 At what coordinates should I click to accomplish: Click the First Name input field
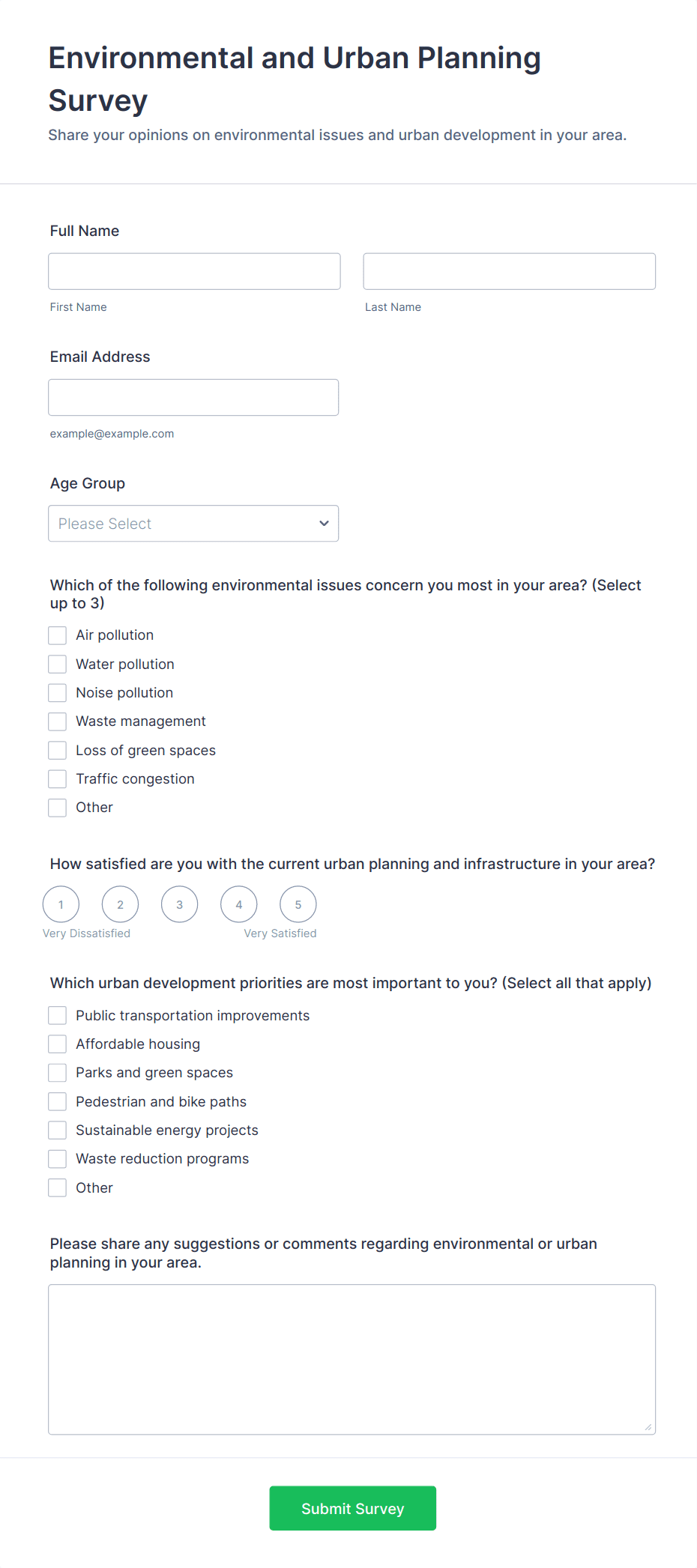click(x=194, y=271)
